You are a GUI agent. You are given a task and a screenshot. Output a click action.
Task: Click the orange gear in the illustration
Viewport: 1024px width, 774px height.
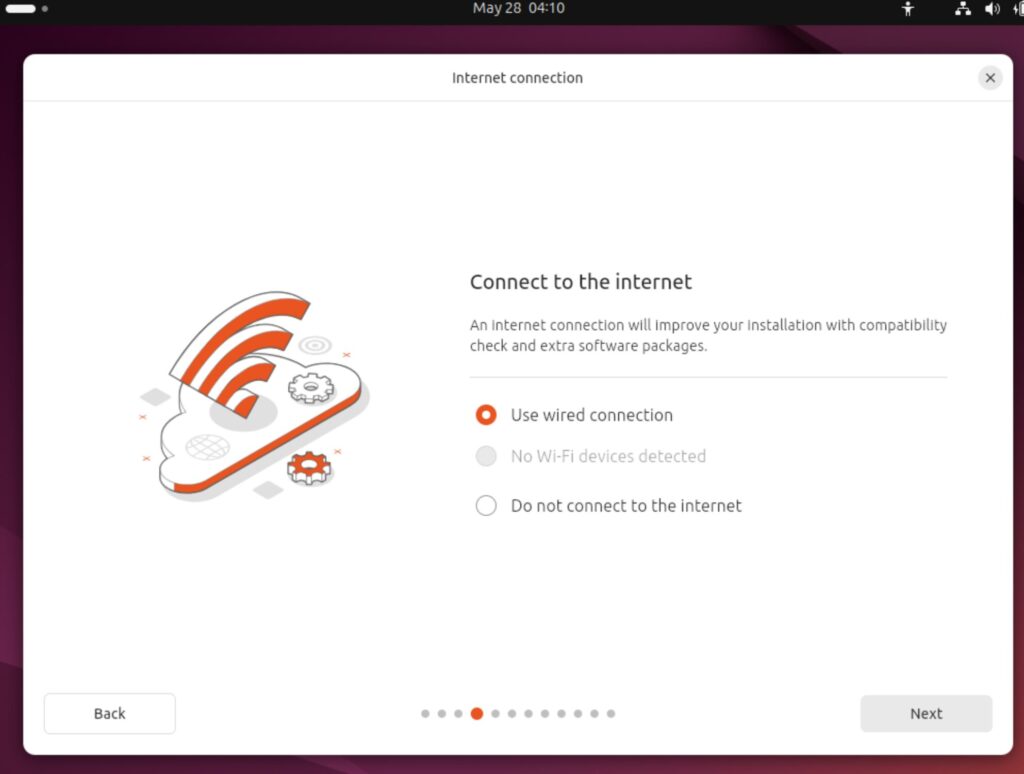point(308,467)
